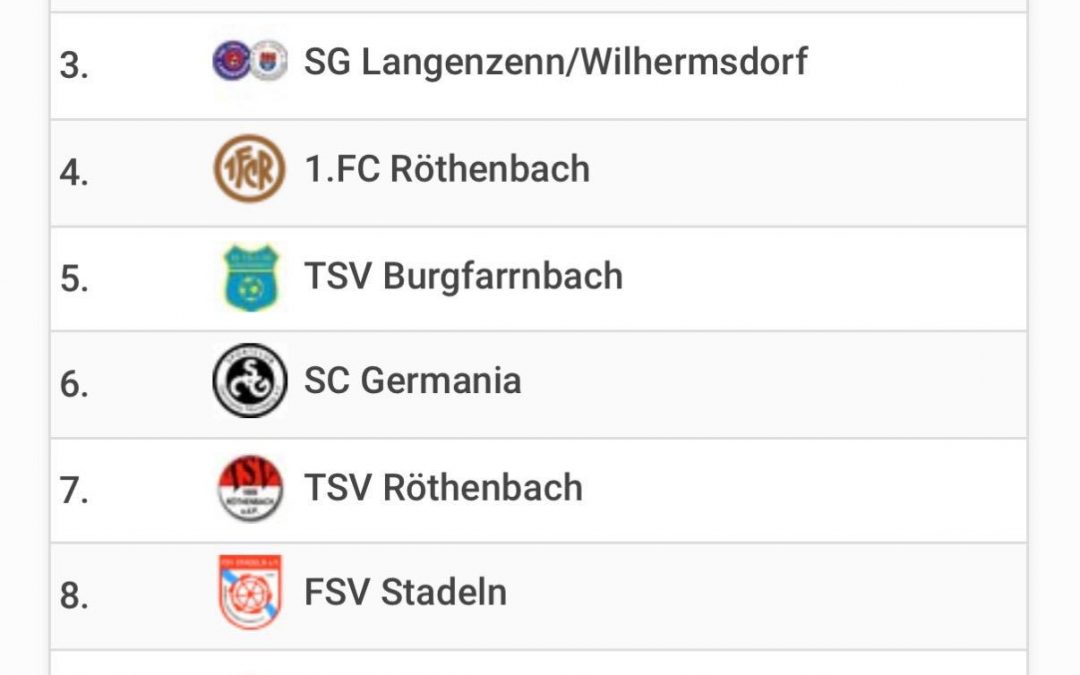
Task: Click the red-white Wilhermsdorf club crest
Action: click(x=268, y=61)
